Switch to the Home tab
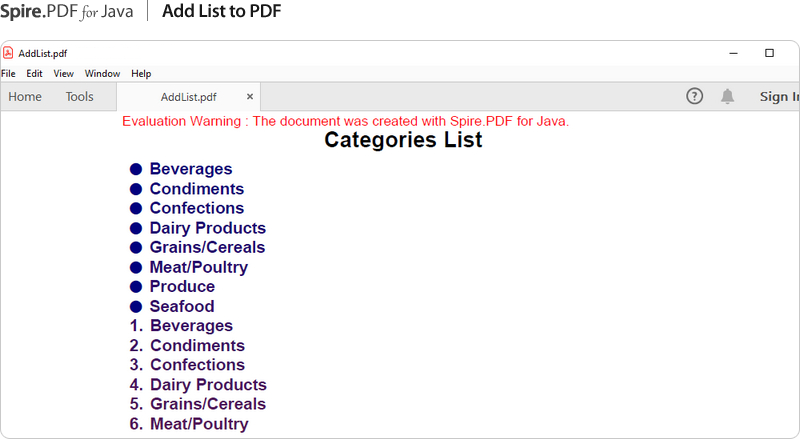Viewport: 800px width, 440px height. click(x=25, y=97)
